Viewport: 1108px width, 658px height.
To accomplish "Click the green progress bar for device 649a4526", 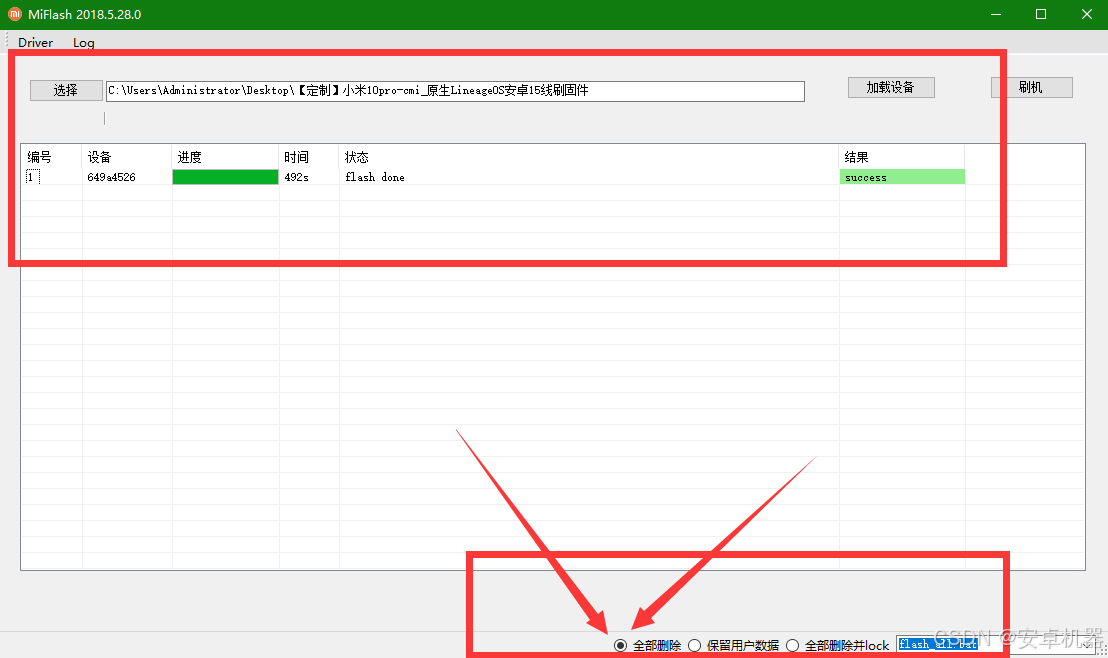I will (225, 177).
